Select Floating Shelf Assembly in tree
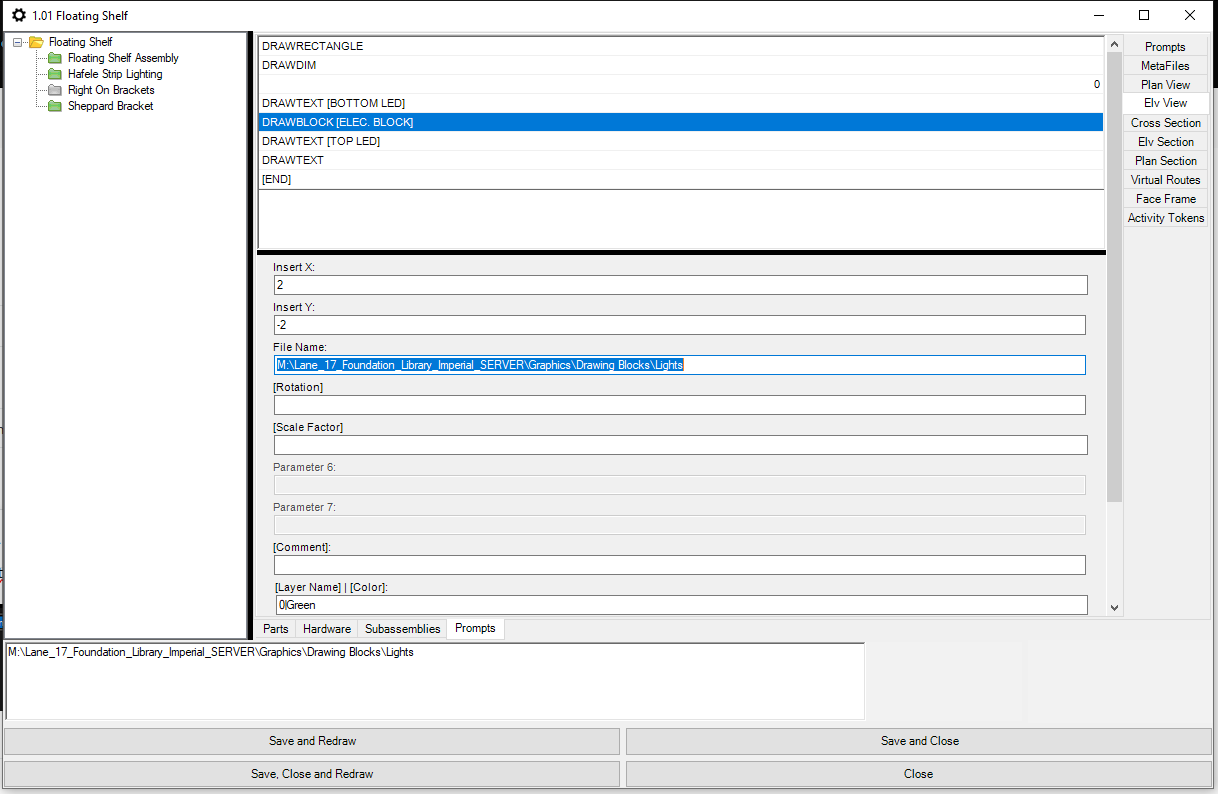Image resolution: width=1218 pixels, height=794 pixels. click(123, 58)
